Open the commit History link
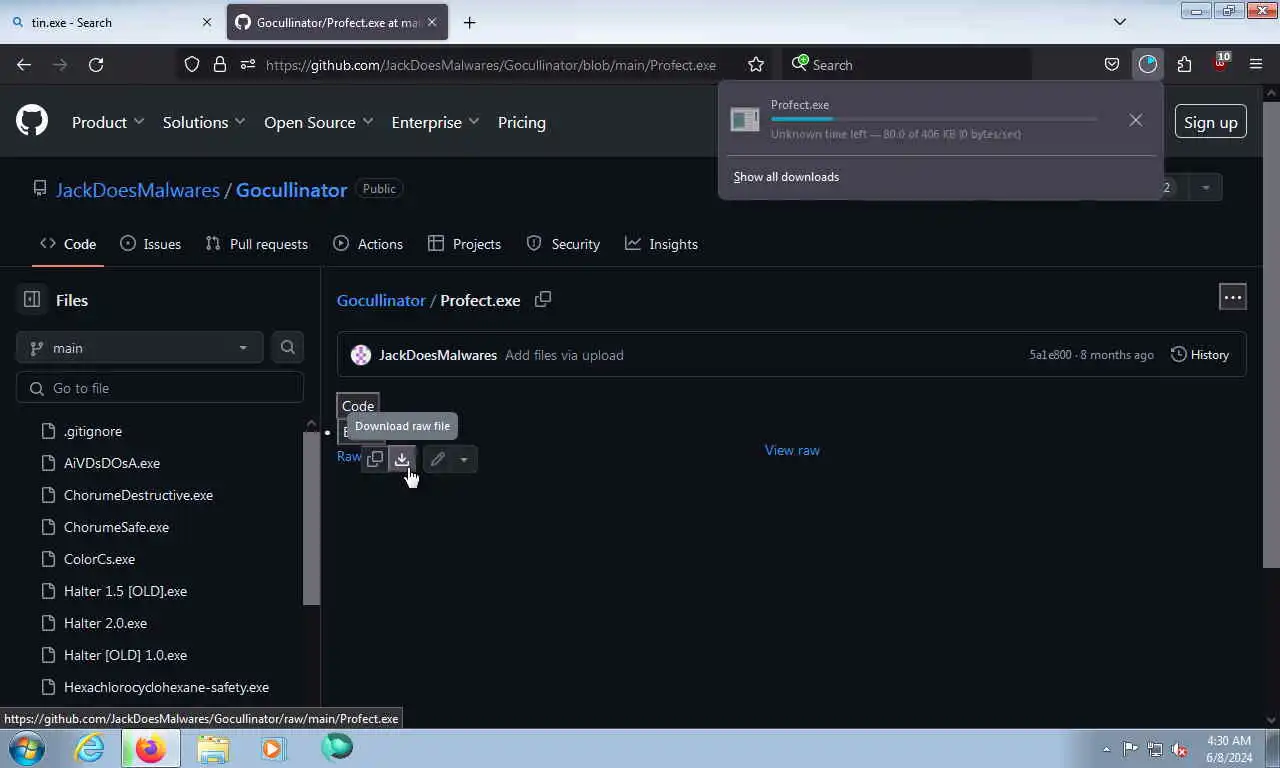The width and height of the screenshot is (1280, 768). 1199,355
